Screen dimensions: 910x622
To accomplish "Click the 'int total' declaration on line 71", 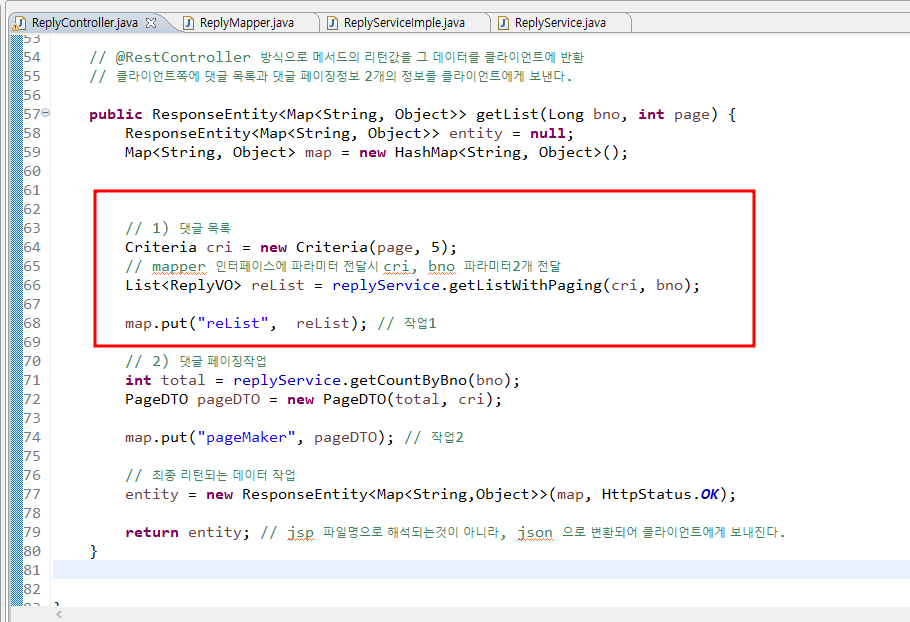I will pyautogui.click(x=165, y=380).
